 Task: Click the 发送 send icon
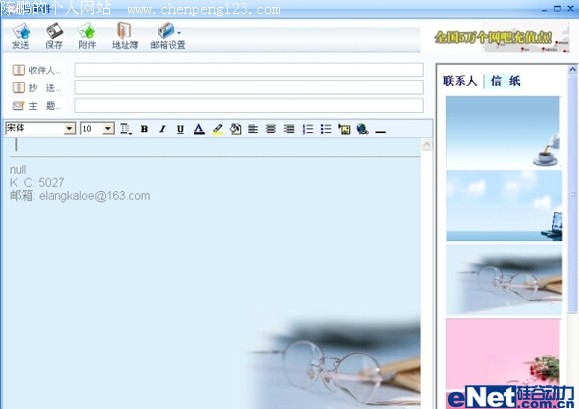tap(21, 36)
